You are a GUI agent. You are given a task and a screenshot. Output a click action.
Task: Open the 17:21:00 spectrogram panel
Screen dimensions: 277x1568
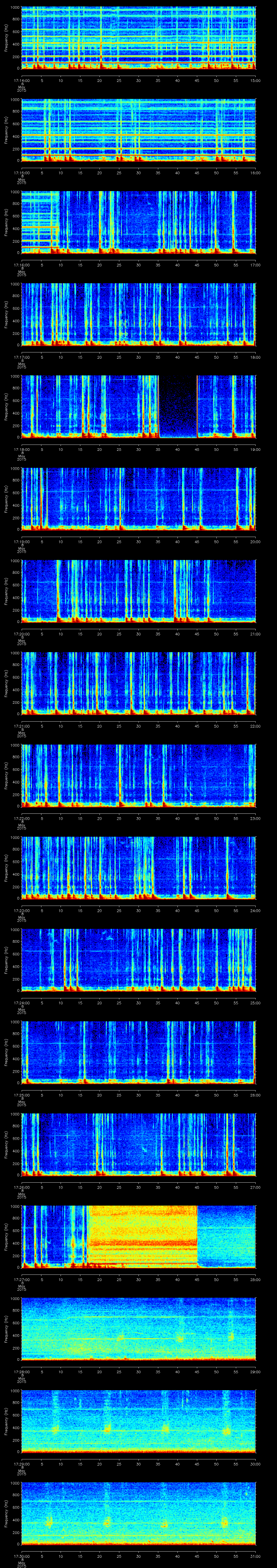[138, 683]
